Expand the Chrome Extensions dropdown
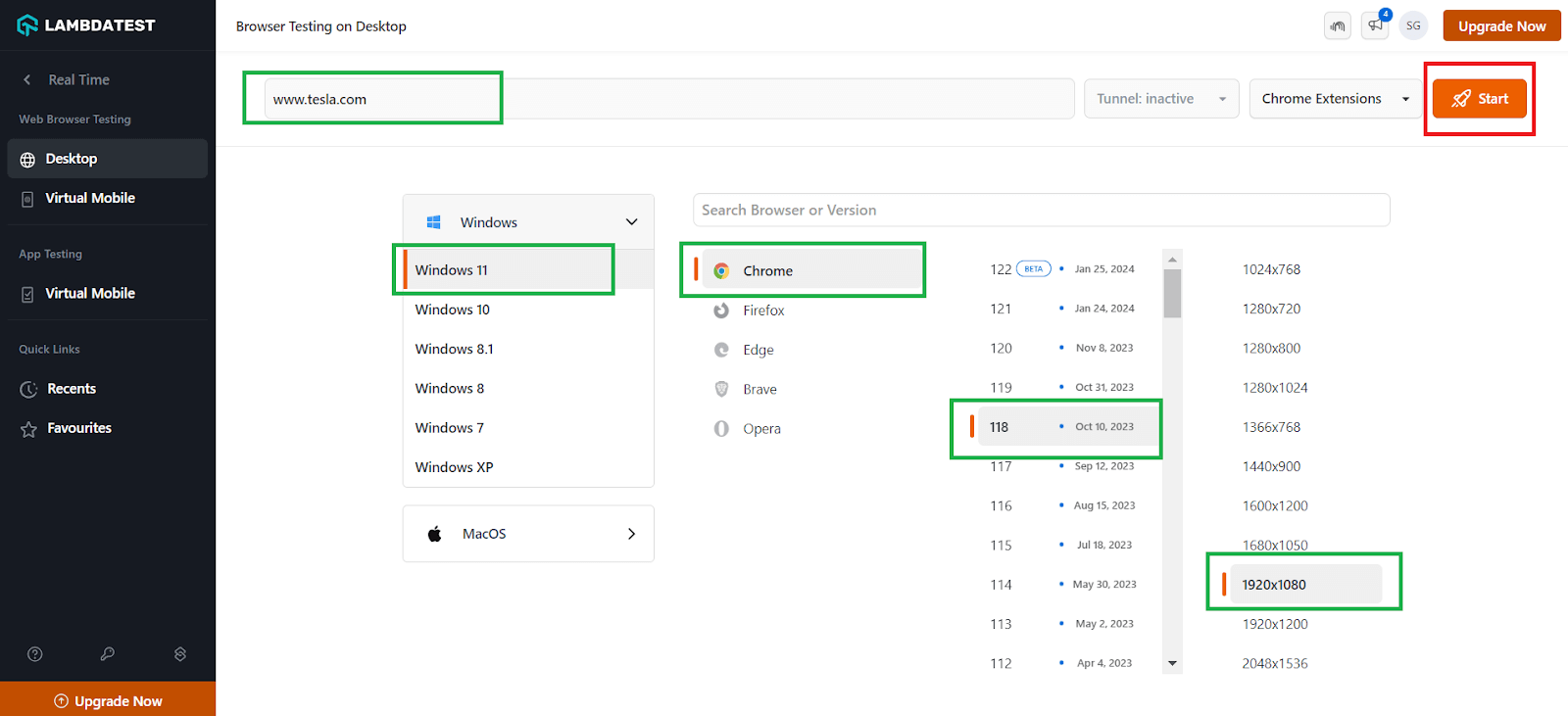The width and height of the screenshot is (1568, 716). click(x=1335, y=99)
